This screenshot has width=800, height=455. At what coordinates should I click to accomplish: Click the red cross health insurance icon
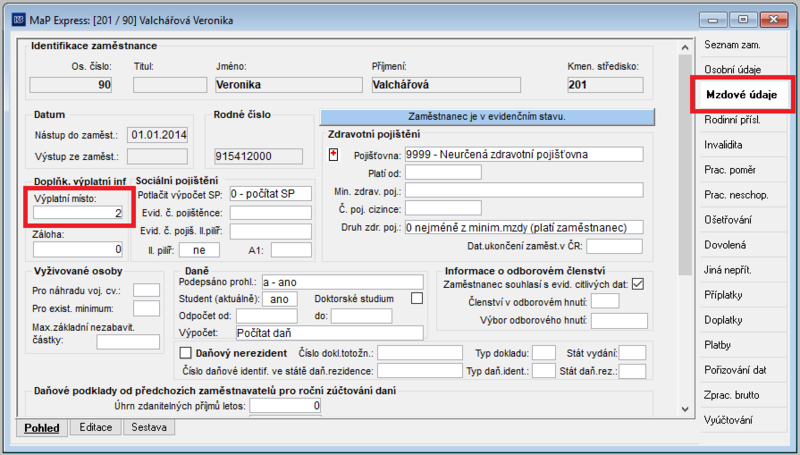(x=333, y=154)
